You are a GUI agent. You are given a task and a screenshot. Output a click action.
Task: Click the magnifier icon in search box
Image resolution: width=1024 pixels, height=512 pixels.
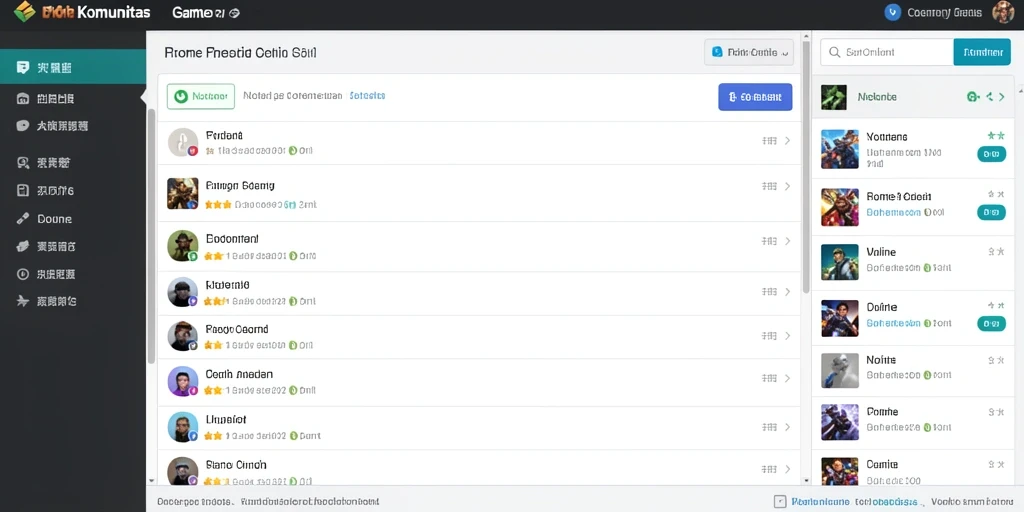pyautogui.click(x=834, y=52)
